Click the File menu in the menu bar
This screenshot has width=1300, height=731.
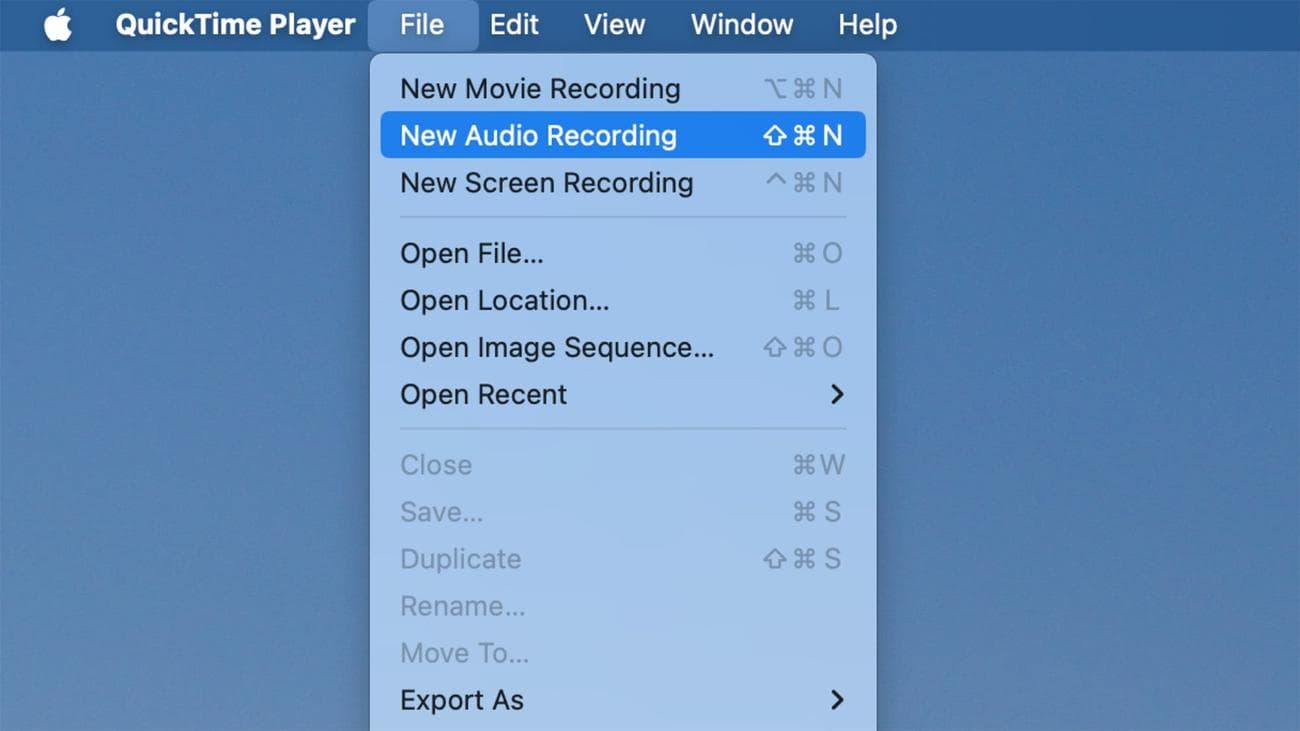[422, 25]
